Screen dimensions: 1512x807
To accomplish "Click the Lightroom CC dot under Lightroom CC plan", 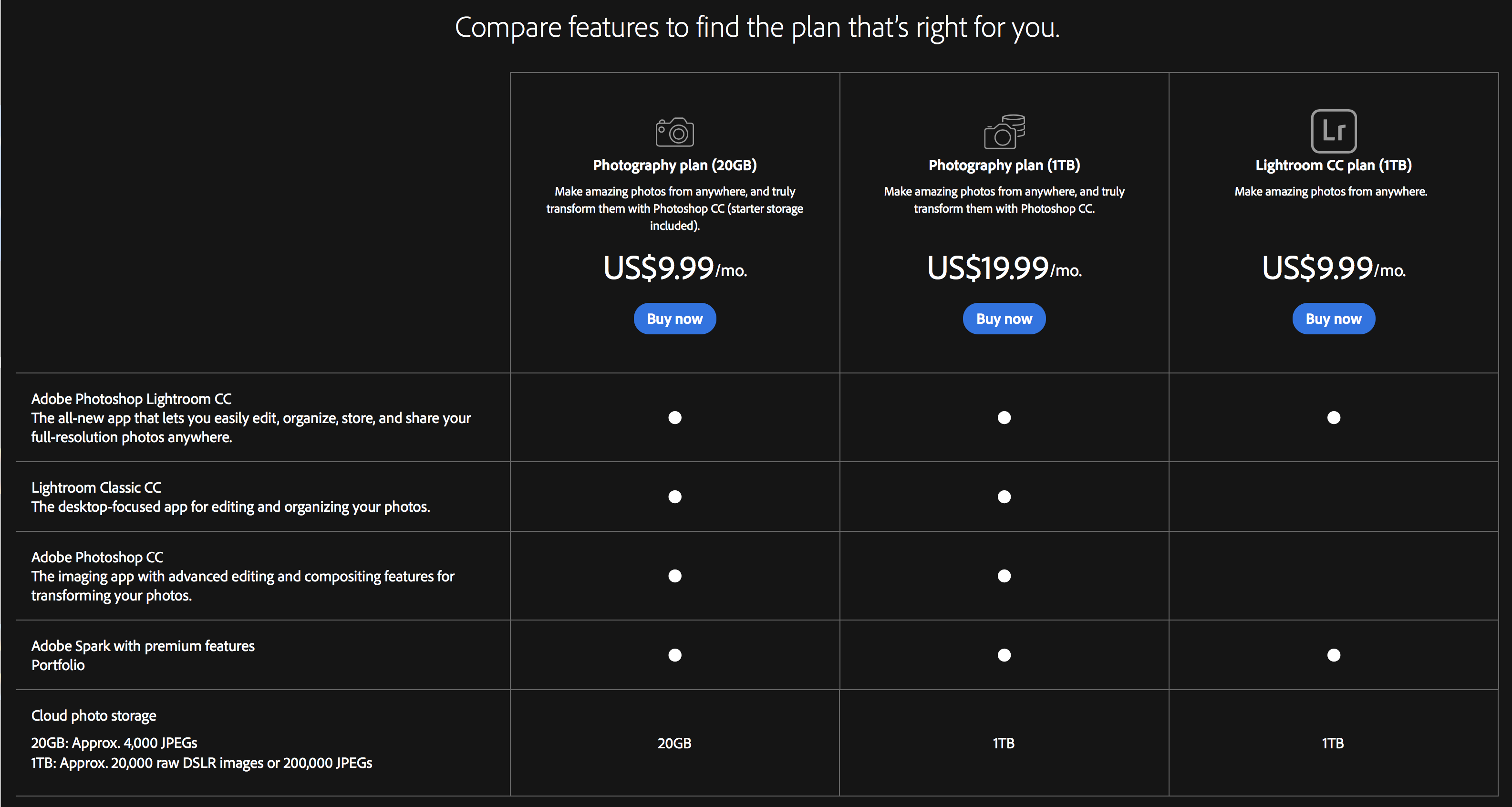I will tap(1334, 417).
